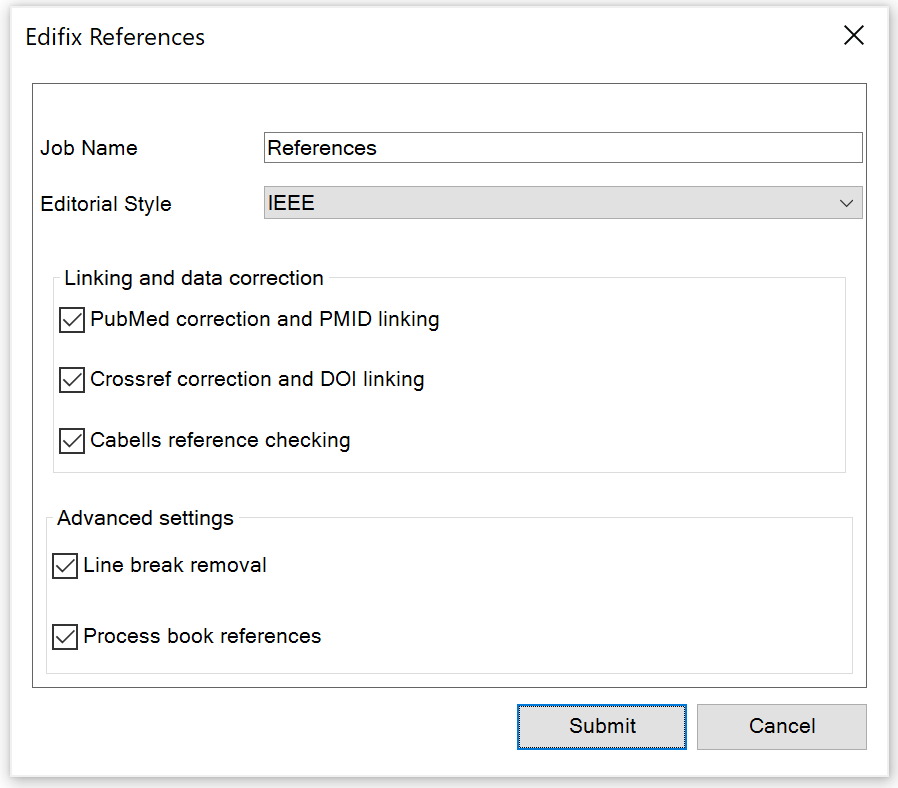
Task: Click the 'Process book references' label text
Action: 202,636
